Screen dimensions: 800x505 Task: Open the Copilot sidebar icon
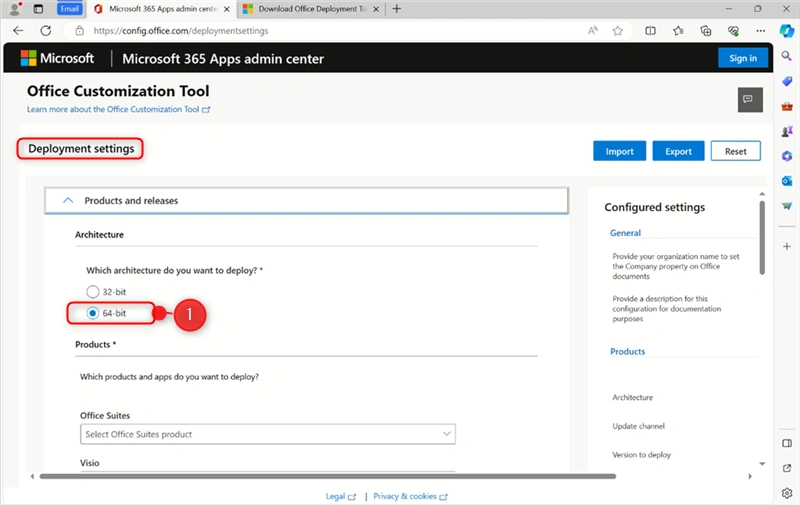(787, 31)
